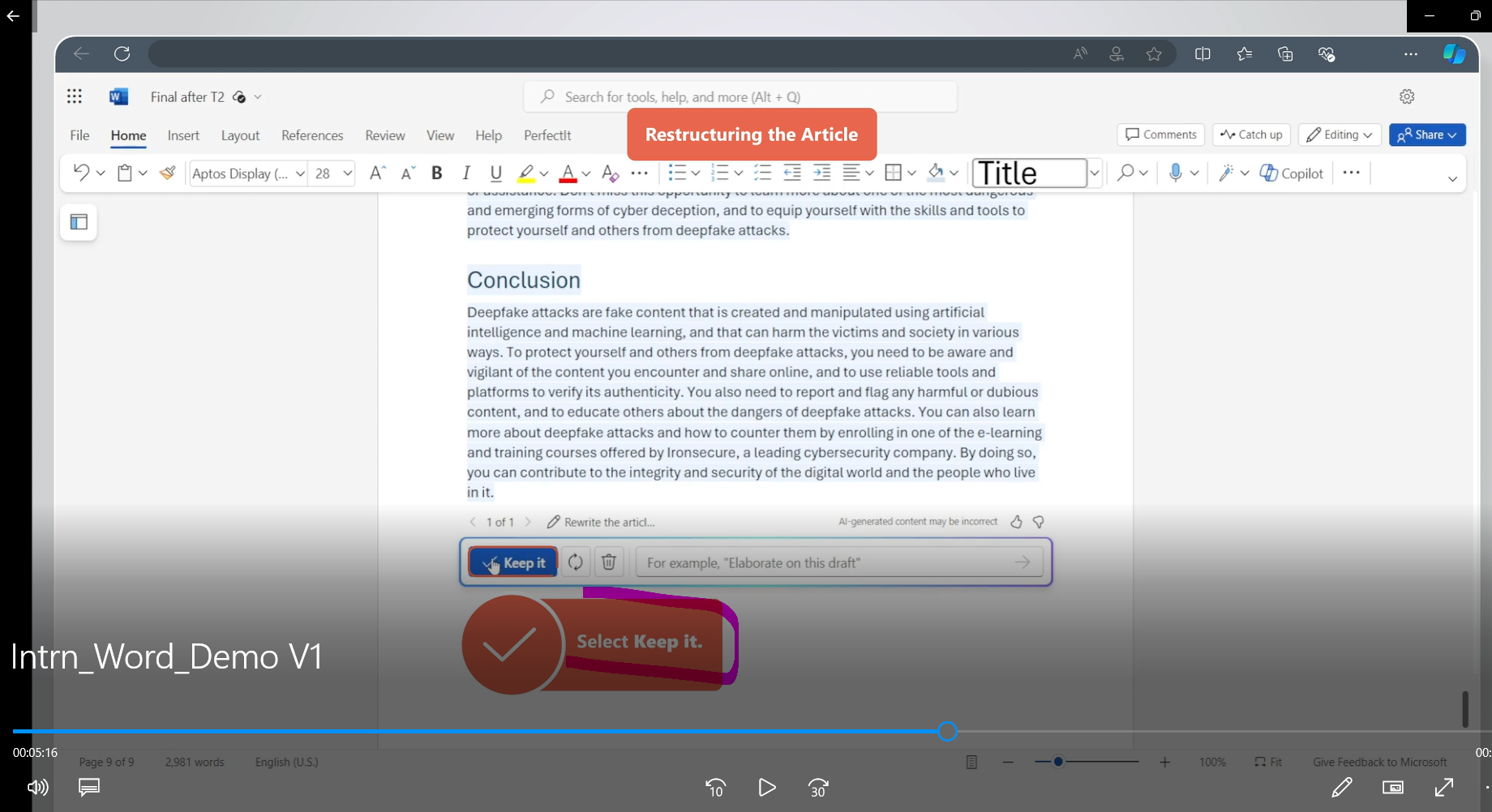Viewport: 1492px width, 812px height.
Task: Open the File menu
Action: coord(79,135)
